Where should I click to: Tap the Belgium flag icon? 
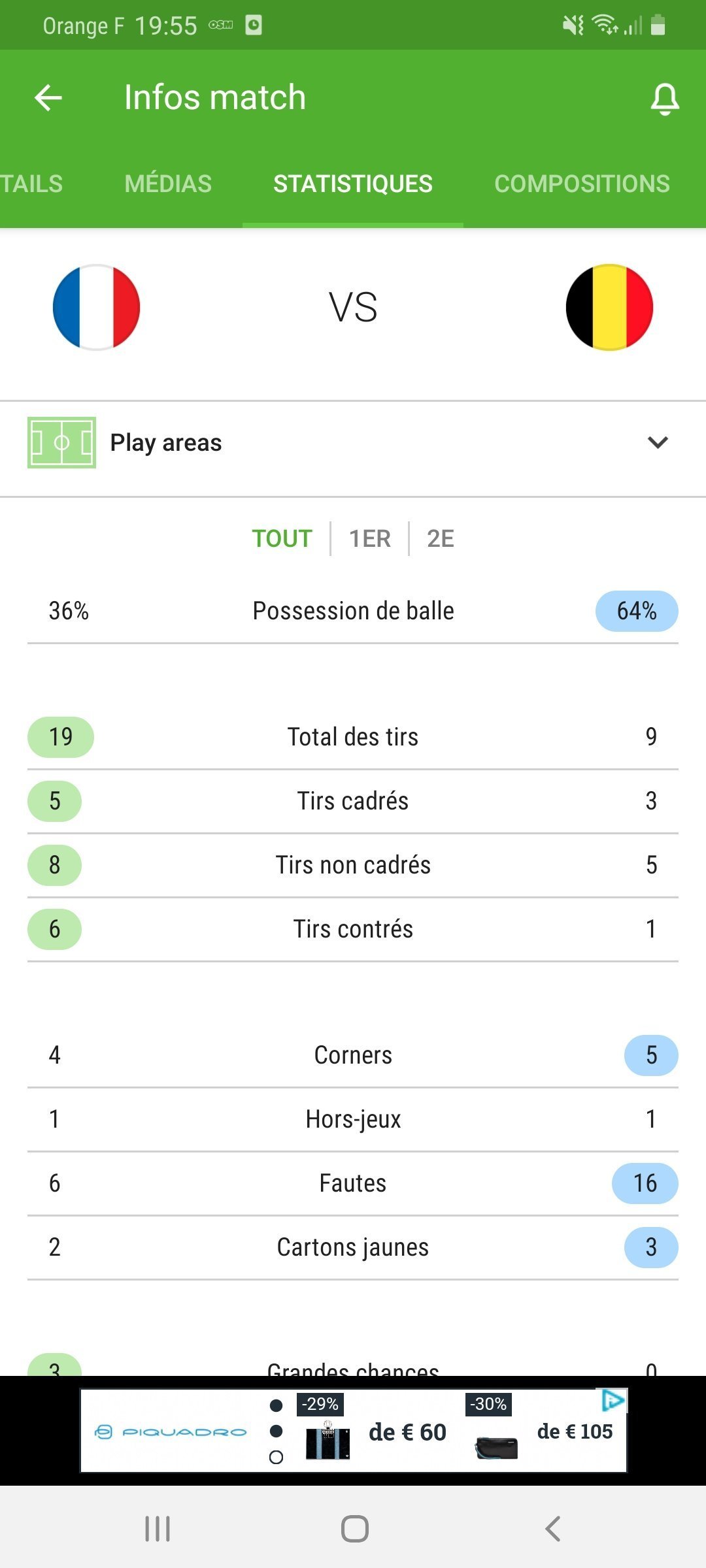[609, 307]
